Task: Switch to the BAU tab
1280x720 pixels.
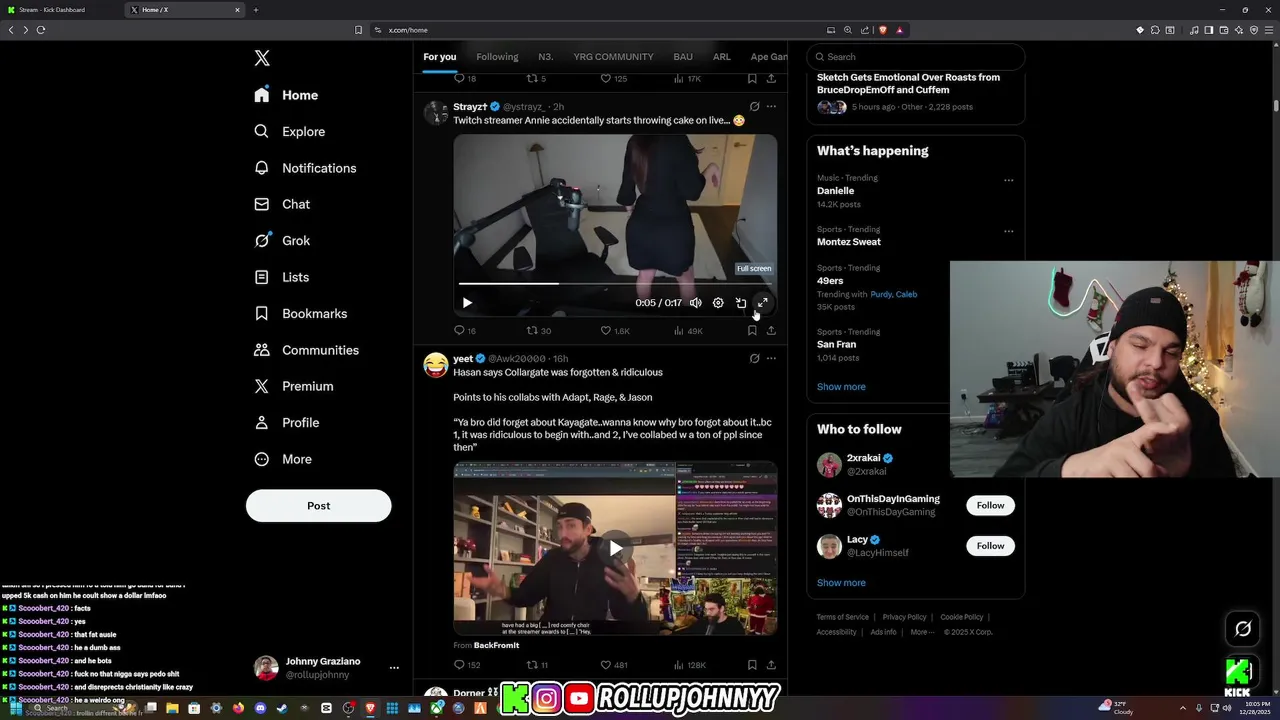Action: pyautogui.click(x=683, y=57)
